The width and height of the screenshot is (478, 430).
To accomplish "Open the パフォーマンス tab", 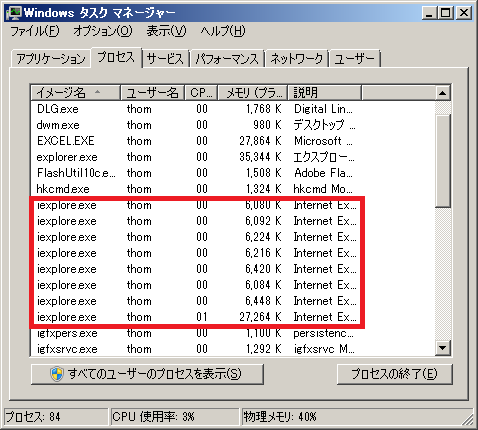I will pyautogui.click(x=227, y=59).
